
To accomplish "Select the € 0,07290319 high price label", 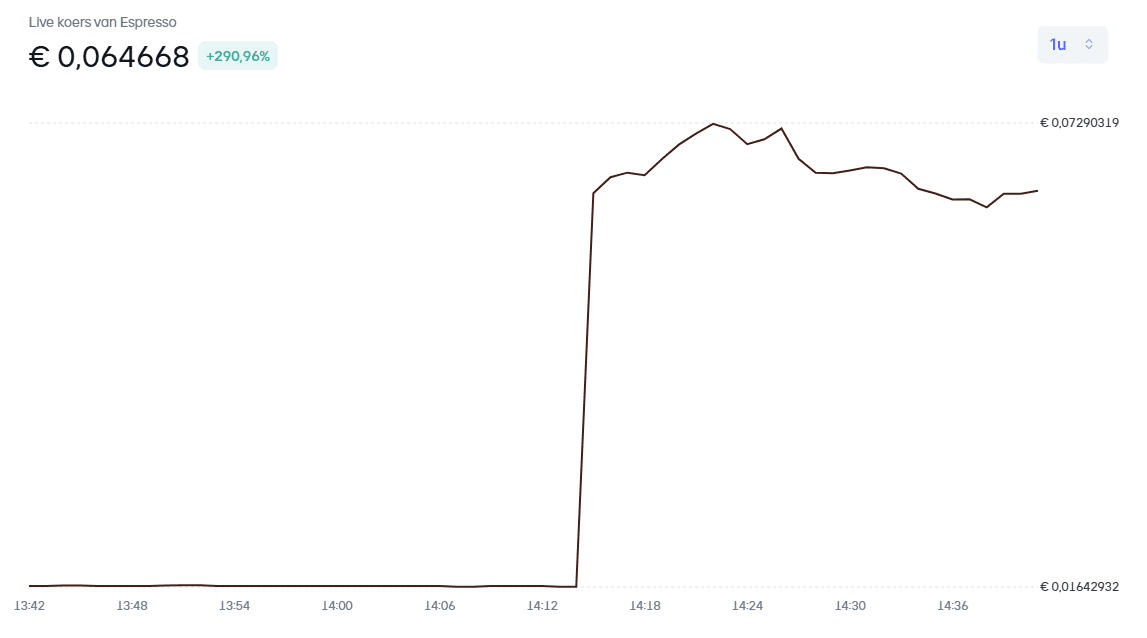I will pyautogui.click(x=1079, y=123).
